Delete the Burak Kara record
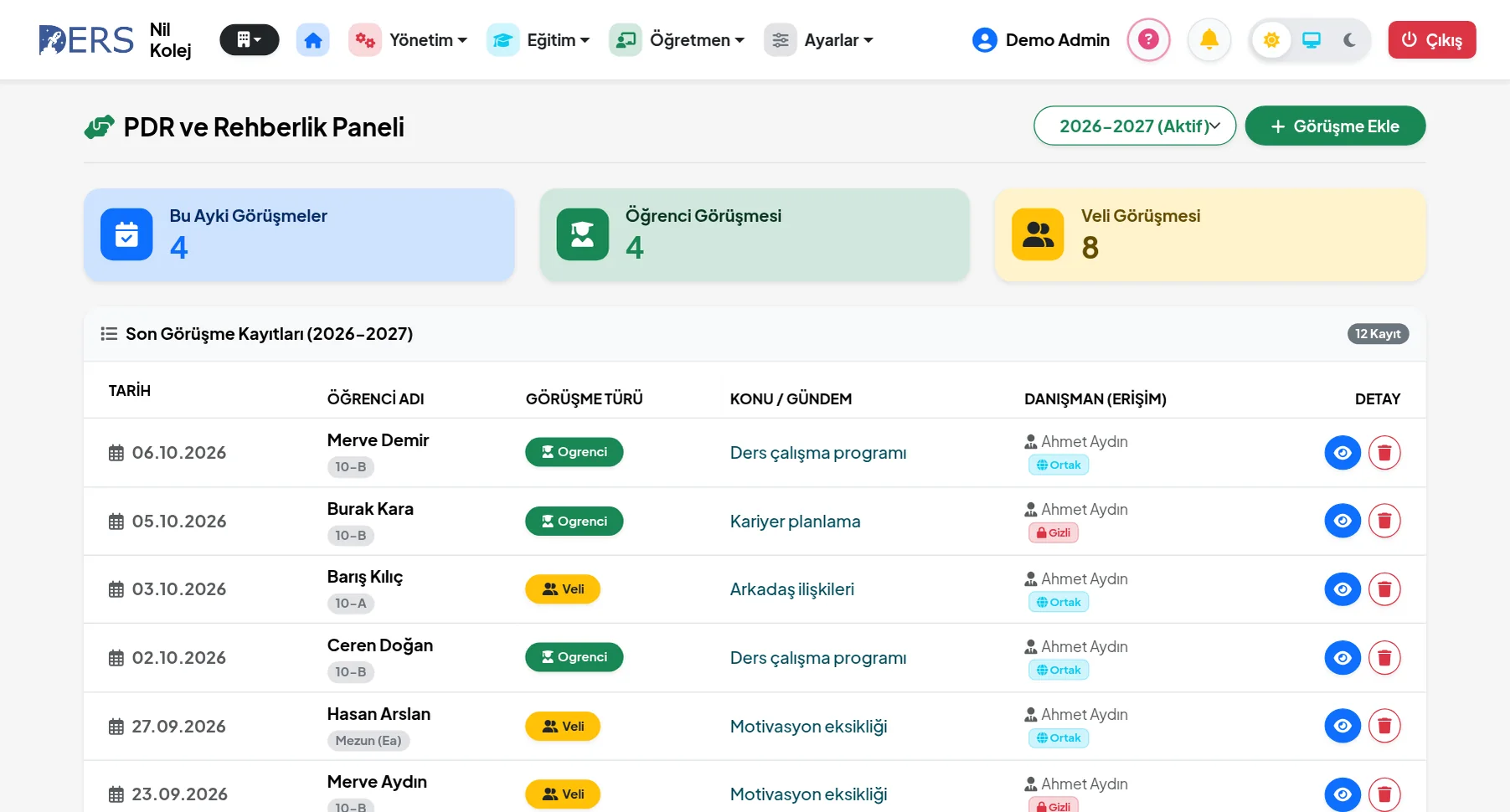The image size is (1510, 812). [x=1384, y=521]
